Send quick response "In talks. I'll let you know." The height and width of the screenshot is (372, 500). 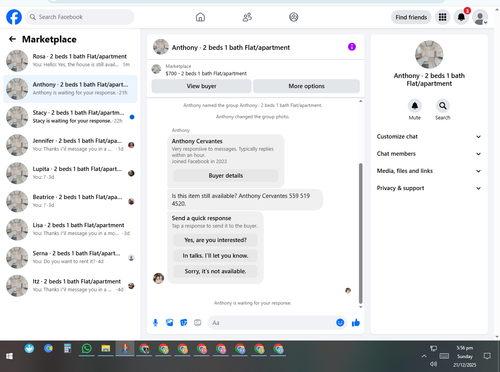(215, 256)
